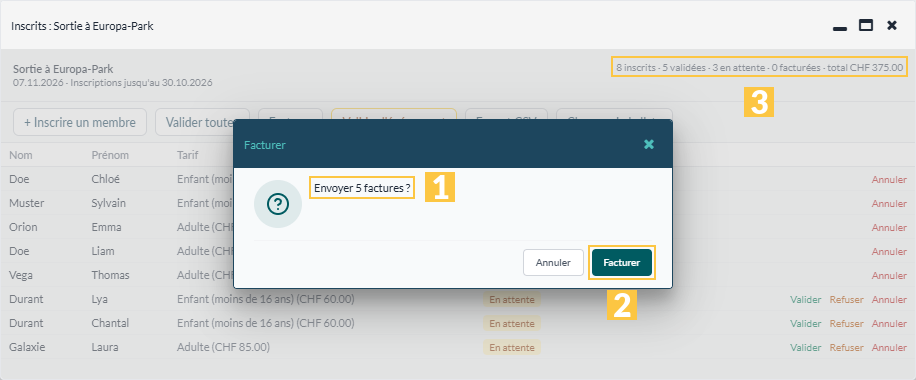Click the first name 'Lya'

coord(99,299)
